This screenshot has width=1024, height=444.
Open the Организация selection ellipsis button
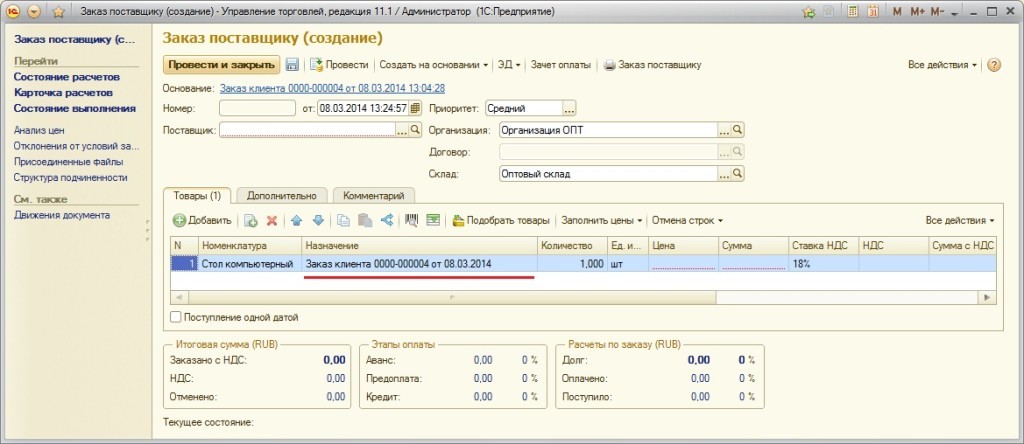[724, 130]
